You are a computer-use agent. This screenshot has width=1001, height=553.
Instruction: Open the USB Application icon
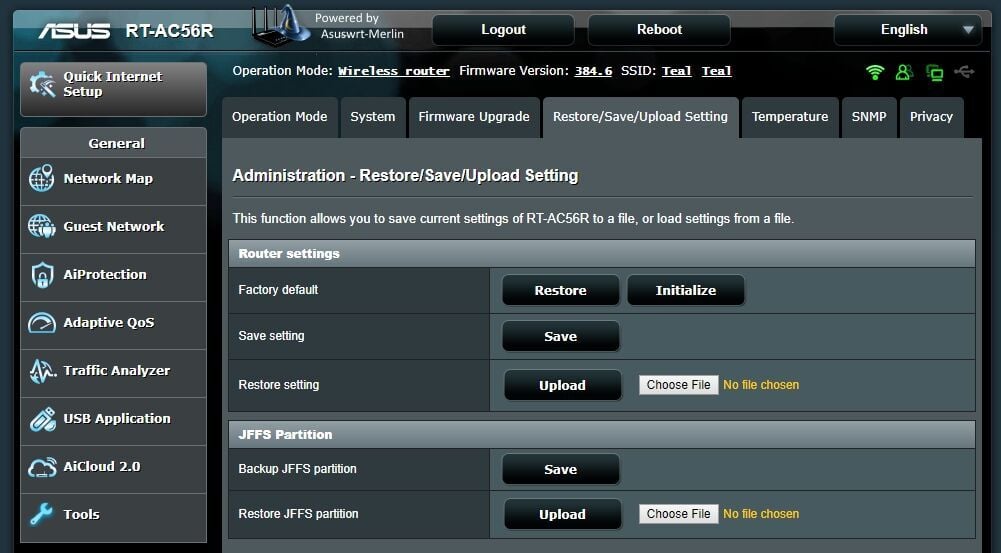(42, 419)
